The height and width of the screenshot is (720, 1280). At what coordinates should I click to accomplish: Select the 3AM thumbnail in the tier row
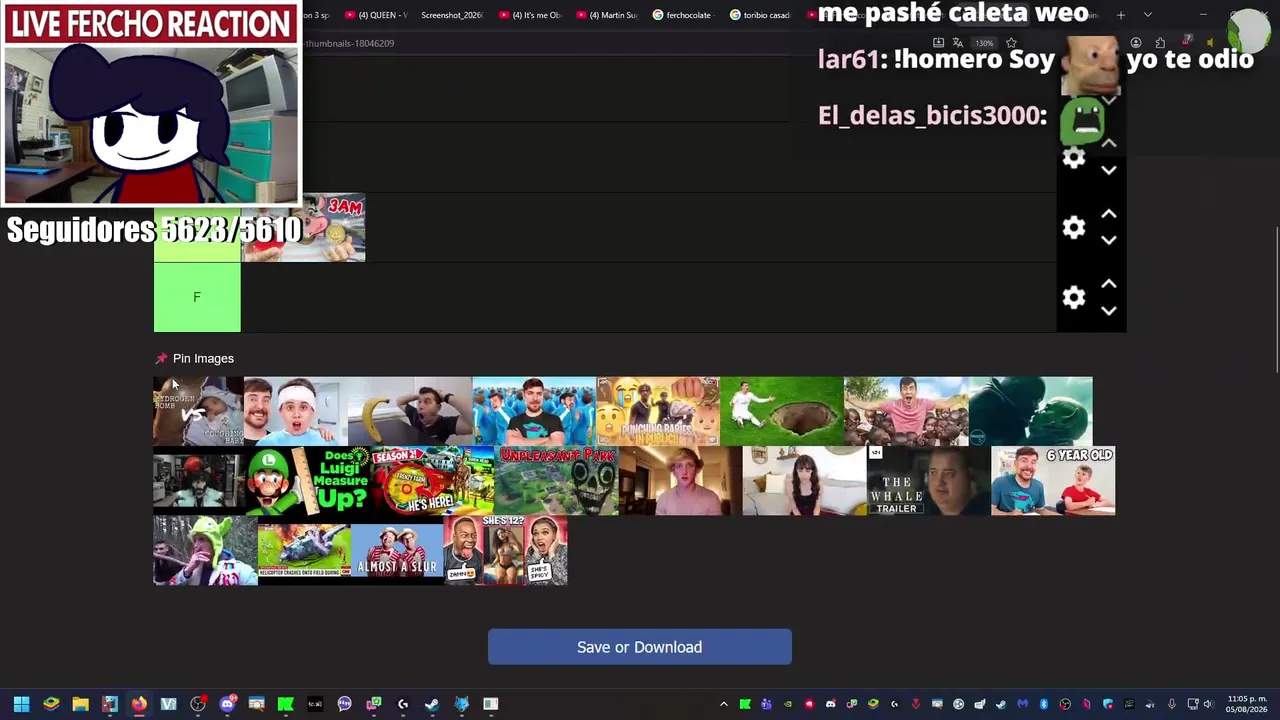click(x=304, y=228)
